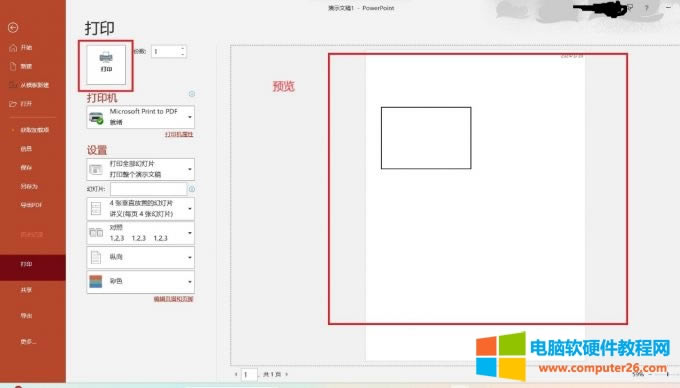Click the Edit Header & Footer link

click(x=173, y=299)
